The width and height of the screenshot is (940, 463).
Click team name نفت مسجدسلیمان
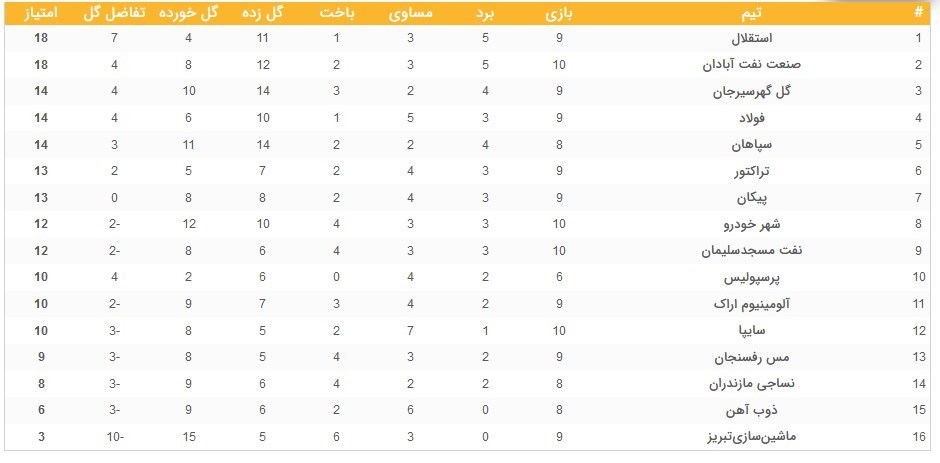[x=720, y=251]
